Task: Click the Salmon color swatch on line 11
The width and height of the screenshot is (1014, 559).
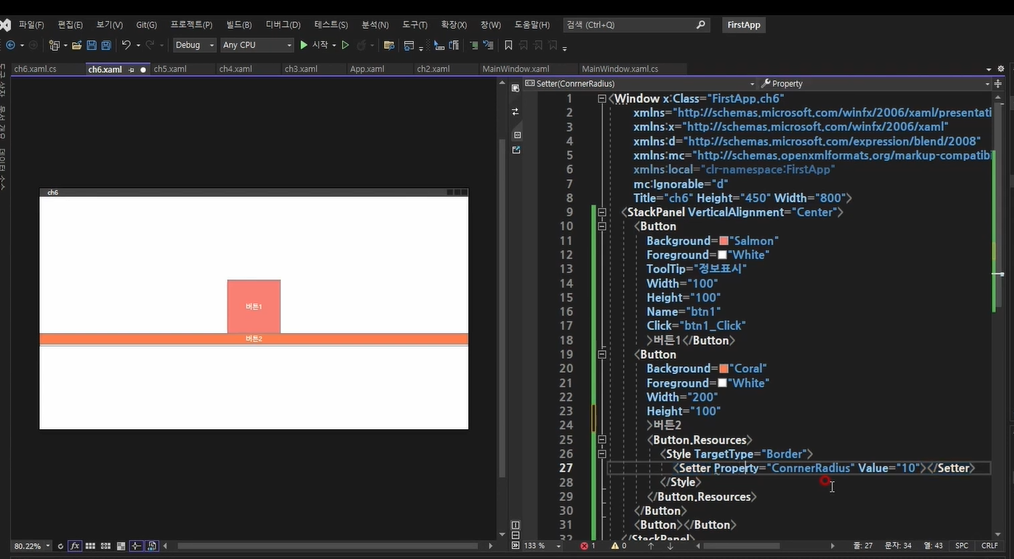Action: pos(723,241)
